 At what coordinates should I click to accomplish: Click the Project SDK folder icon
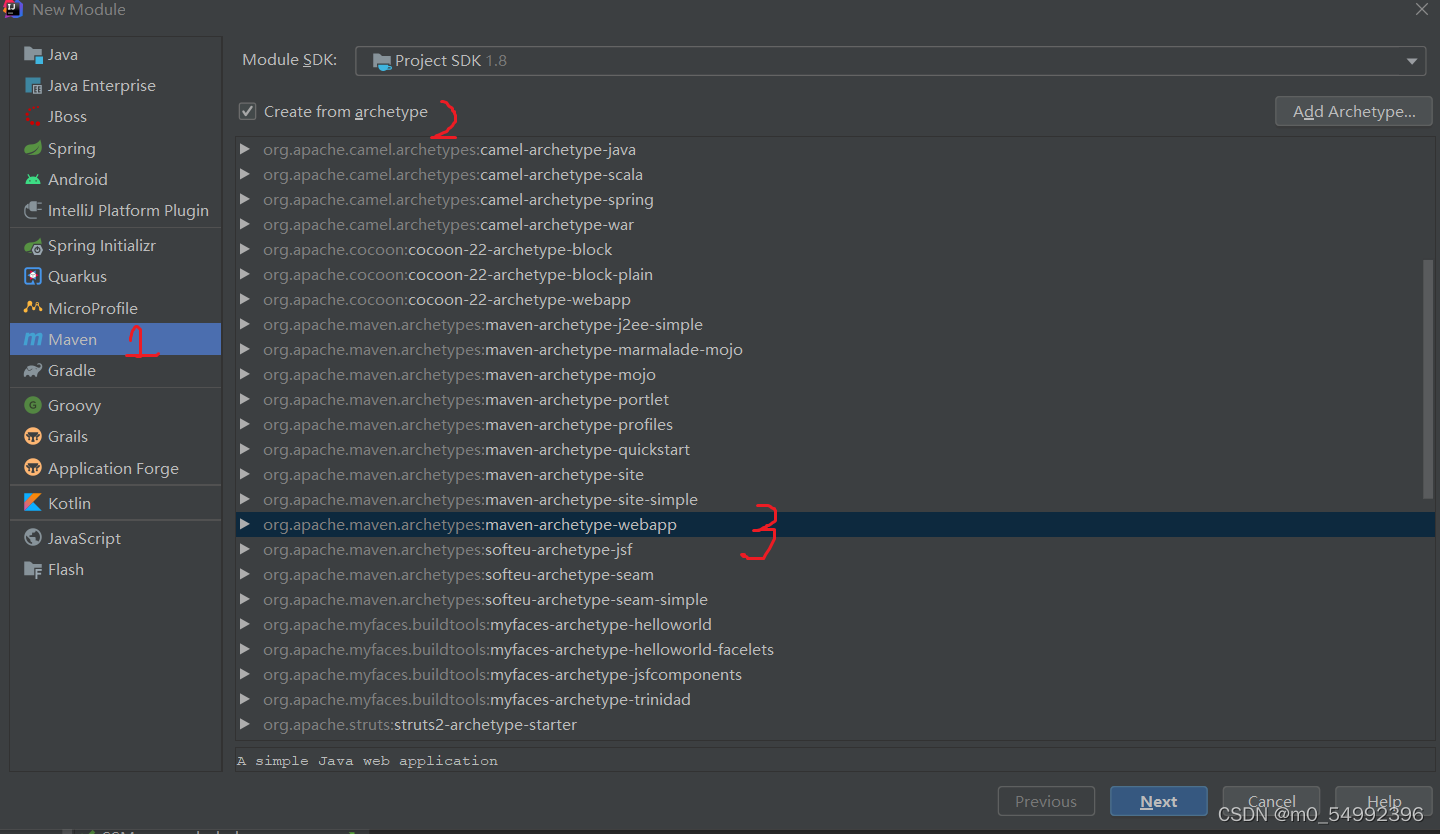tap(381, 61)
